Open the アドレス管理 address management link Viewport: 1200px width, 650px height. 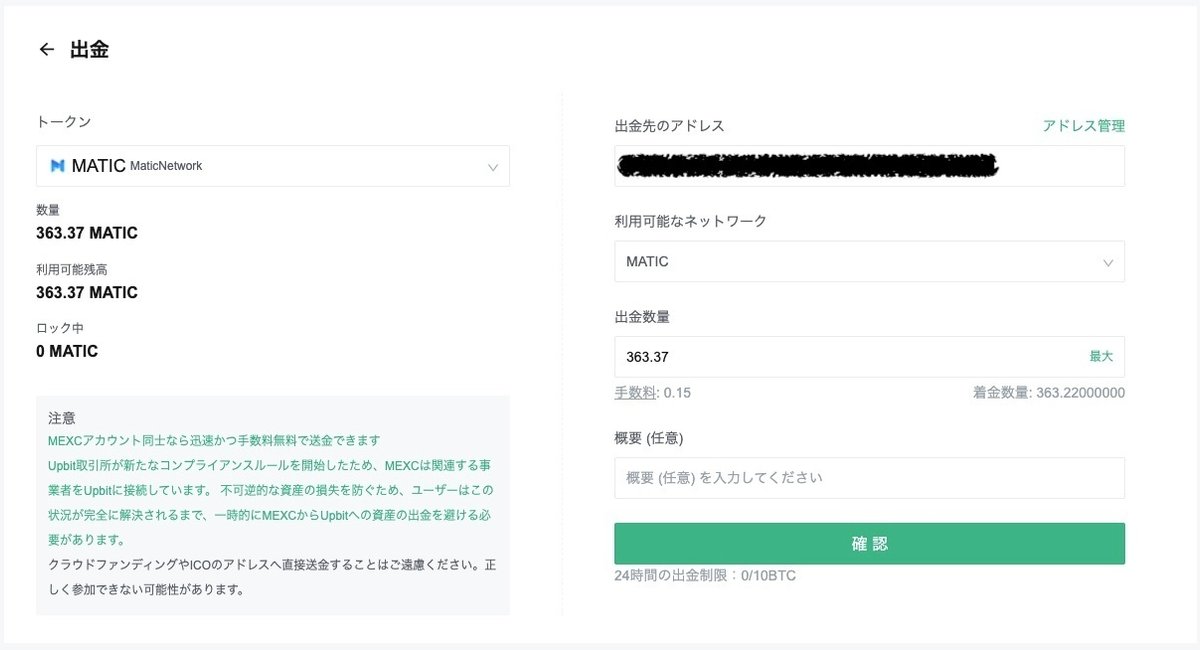point(1083,126)
